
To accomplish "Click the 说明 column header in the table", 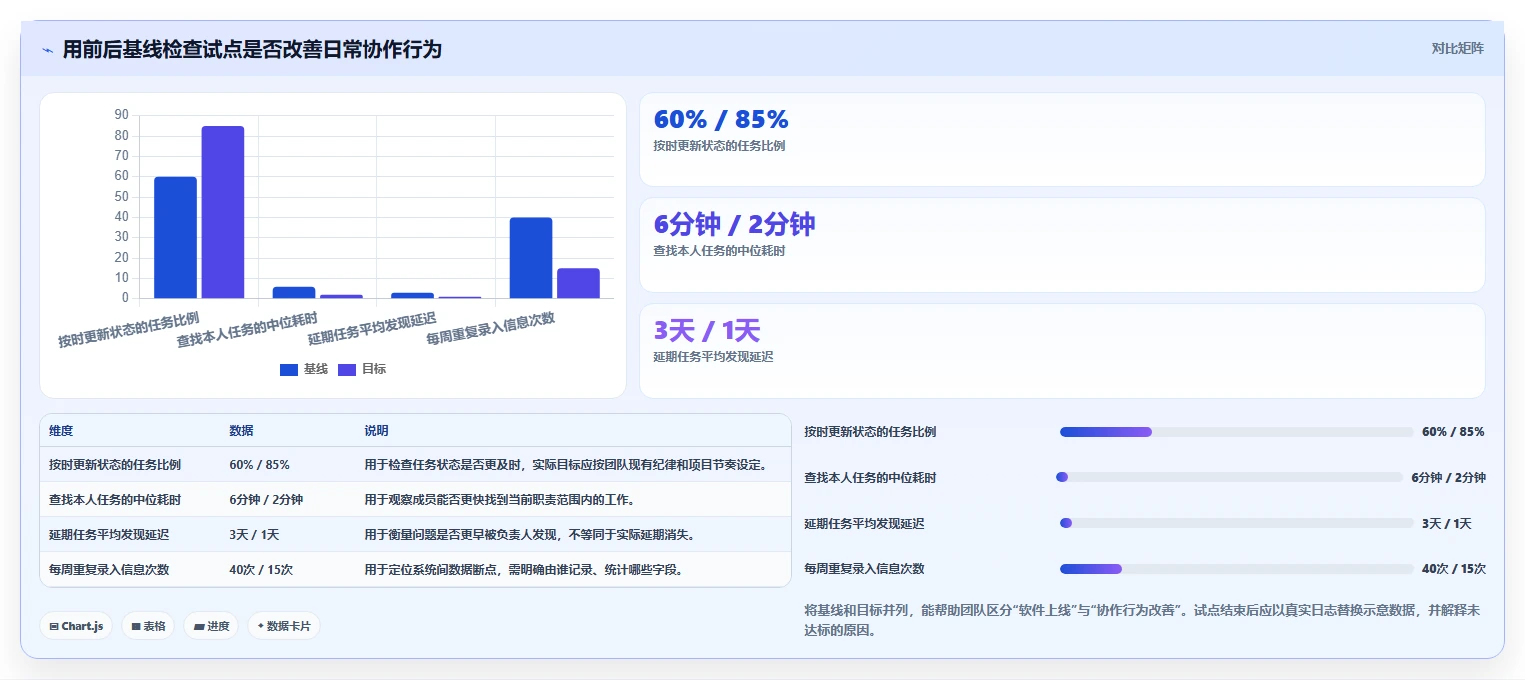I will pos(376,431).
